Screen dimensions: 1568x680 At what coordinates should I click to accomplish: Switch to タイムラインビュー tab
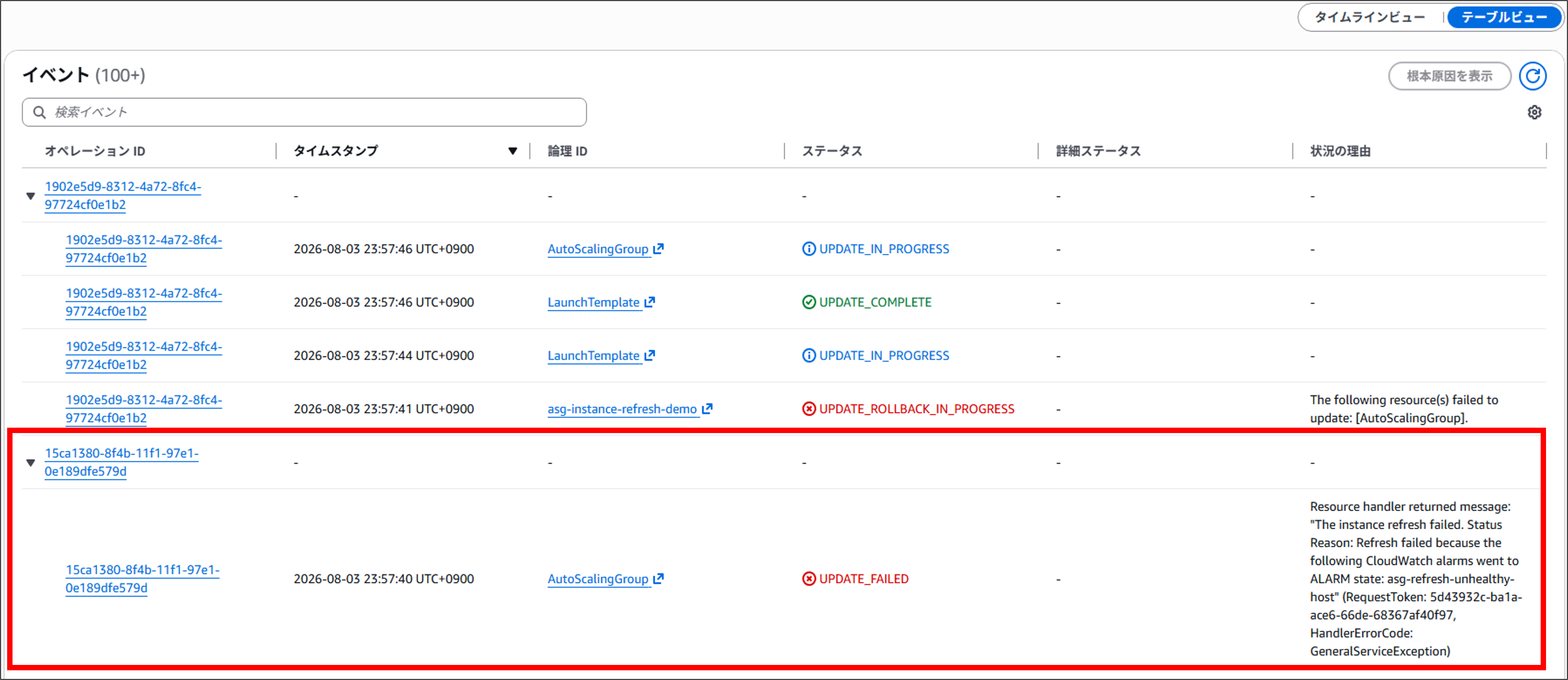[x=1369, y=17]
